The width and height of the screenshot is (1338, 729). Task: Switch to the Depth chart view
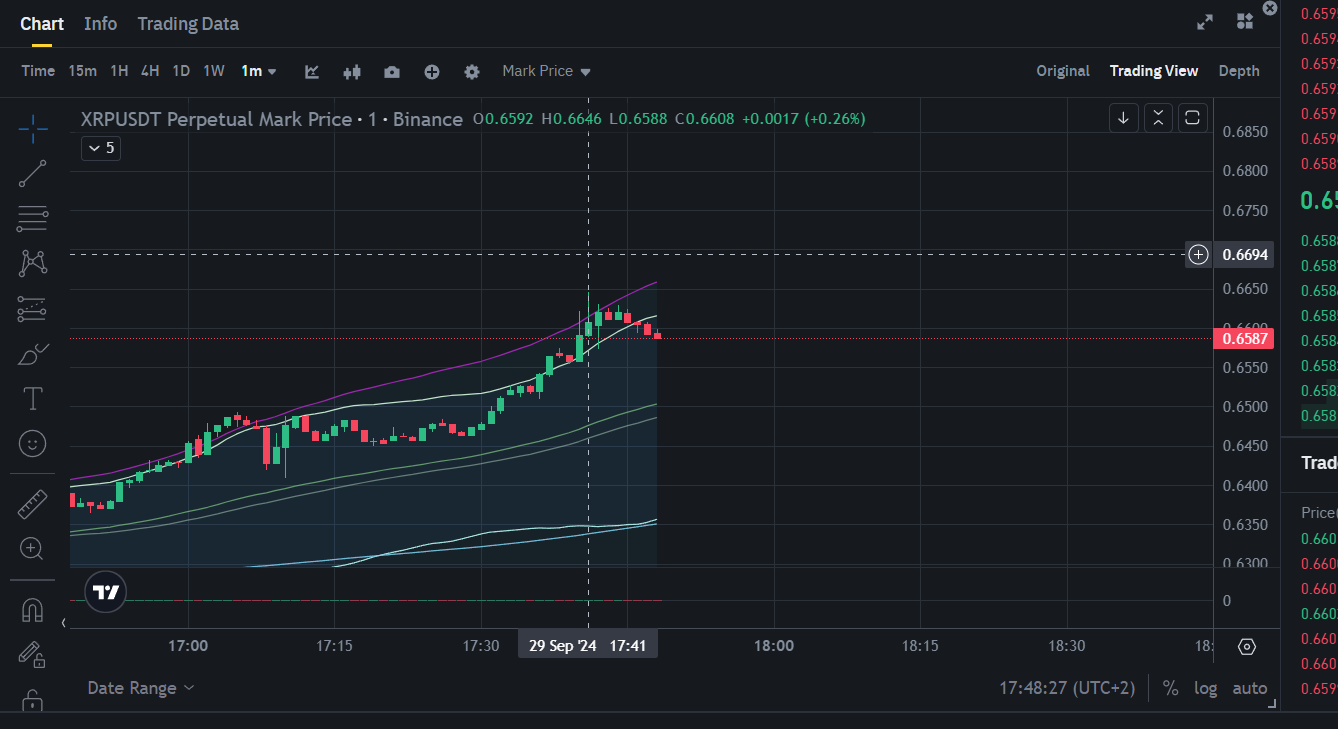point(1239,71)
